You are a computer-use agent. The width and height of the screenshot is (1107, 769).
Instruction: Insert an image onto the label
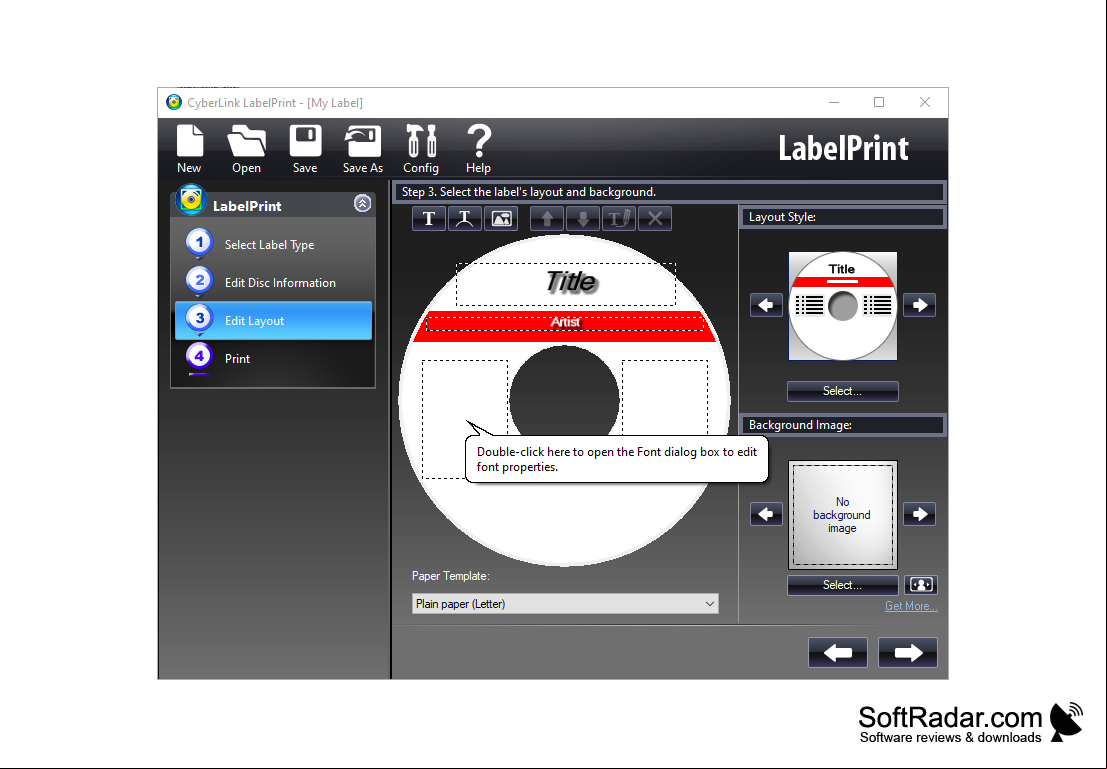[x=501, y=218]
